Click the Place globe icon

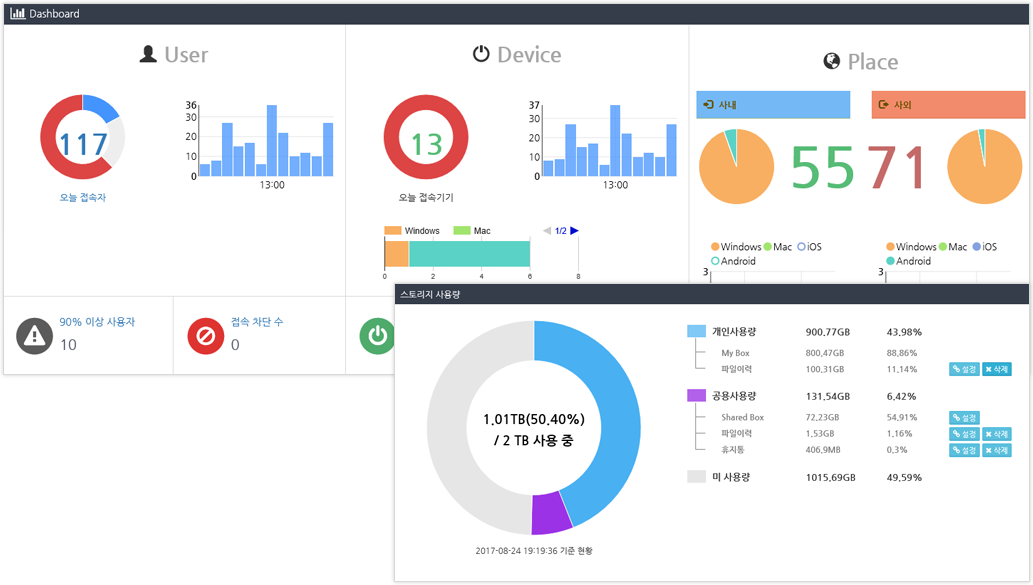pos(831,62)
